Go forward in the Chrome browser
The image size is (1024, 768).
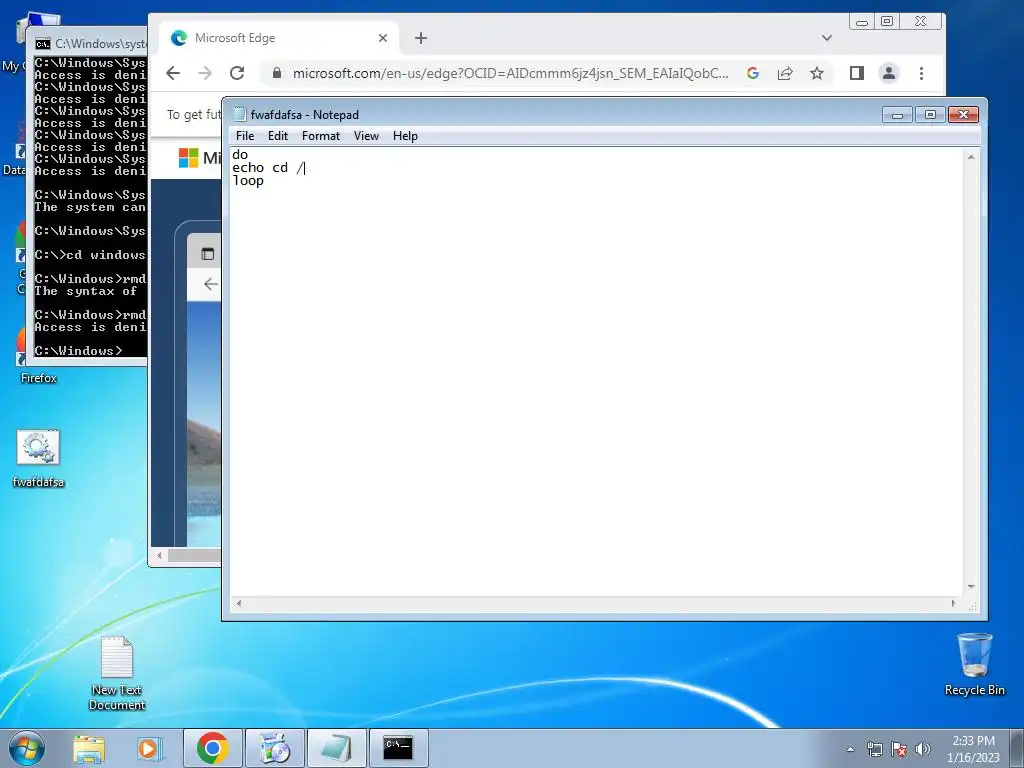tap(204, 73)
